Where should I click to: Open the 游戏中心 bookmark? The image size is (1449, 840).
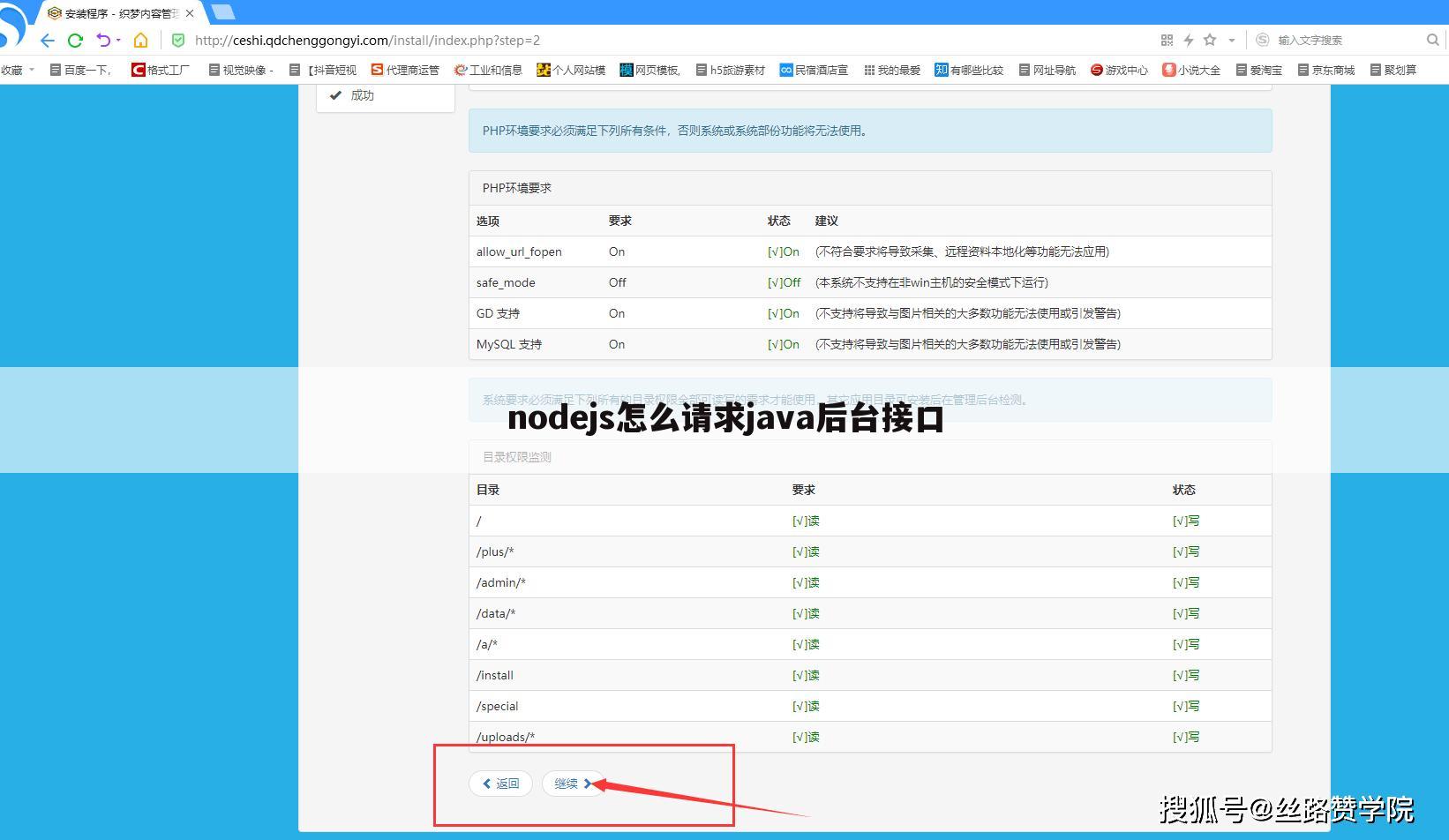click(1119, 70)
